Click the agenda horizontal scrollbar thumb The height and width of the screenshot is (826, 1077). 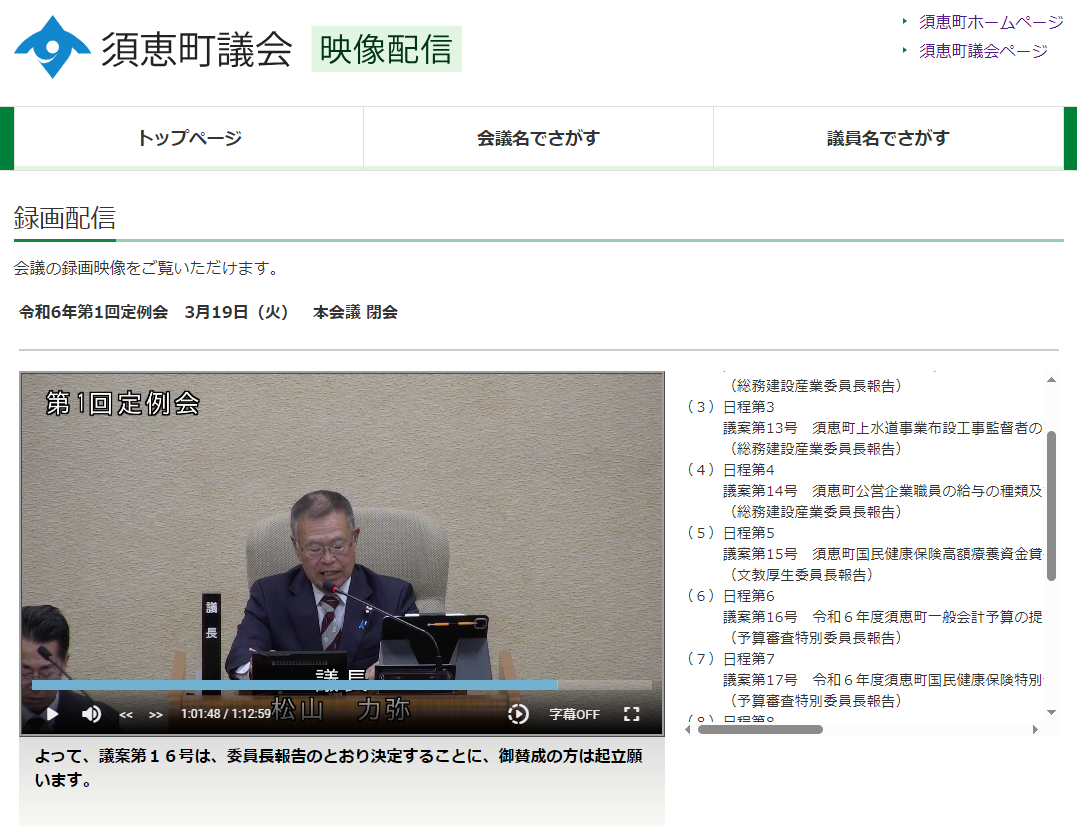pos(760,729)
